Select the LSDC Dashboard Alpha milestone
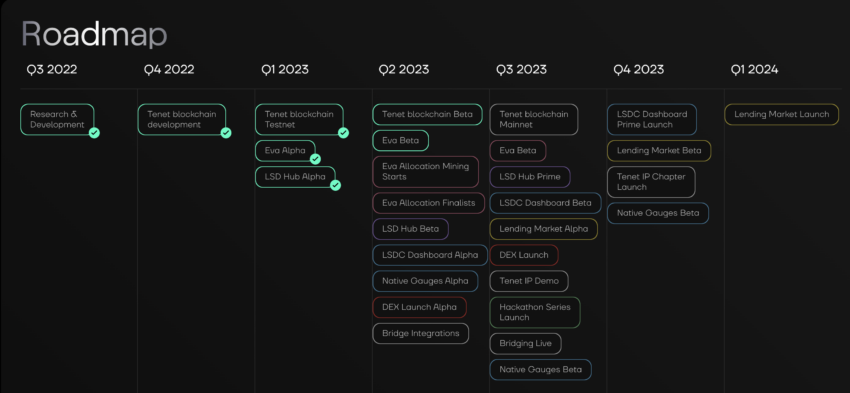 pyautogui.click(x=430, y=255)
